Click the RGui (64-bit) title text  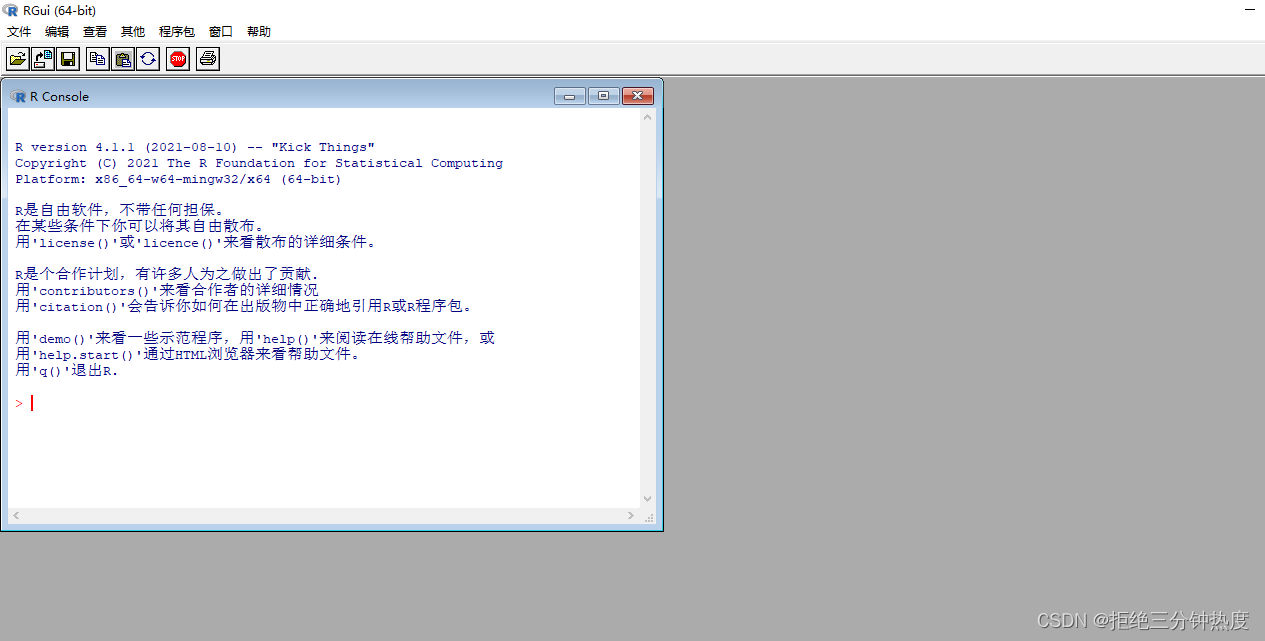click(x=60, y=11)
